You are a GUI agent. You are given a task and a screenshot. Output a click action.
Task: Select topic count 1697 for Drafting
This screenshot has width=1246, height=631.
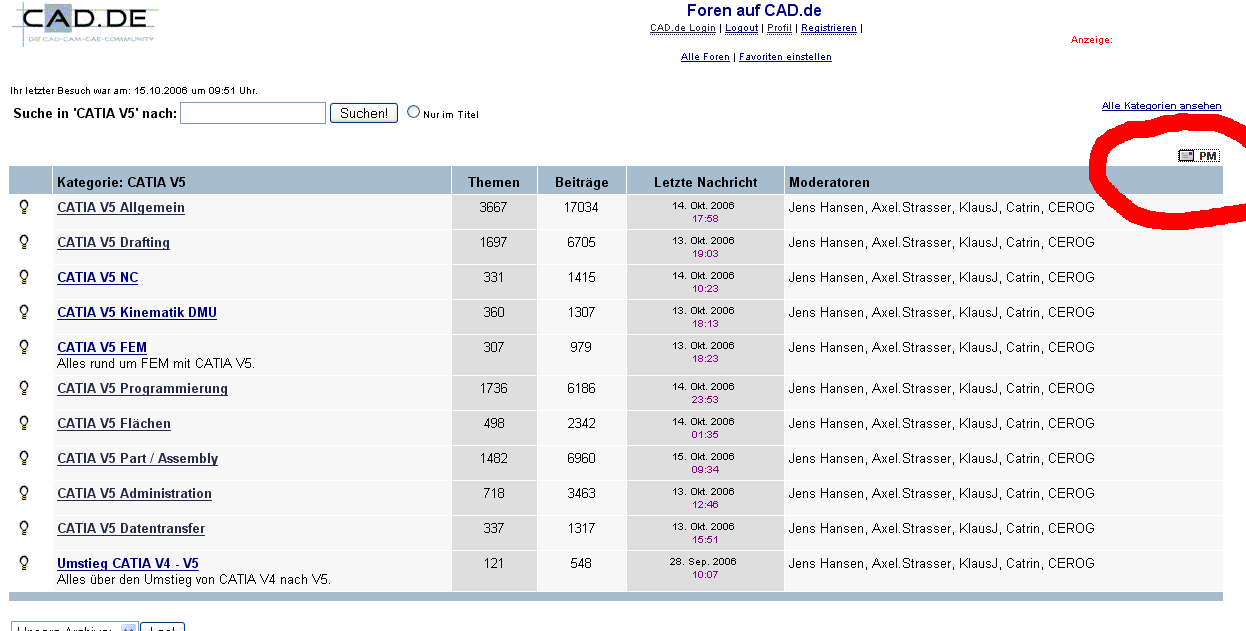[x=494, y=242]
